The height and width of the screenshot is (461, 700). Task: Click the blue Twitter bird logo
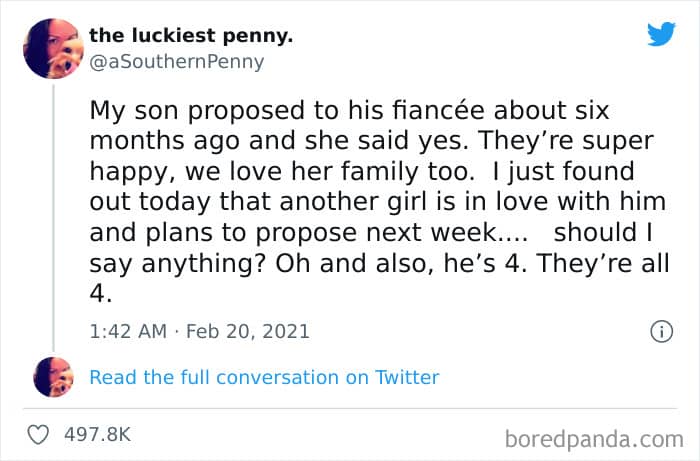coord(661,34)
